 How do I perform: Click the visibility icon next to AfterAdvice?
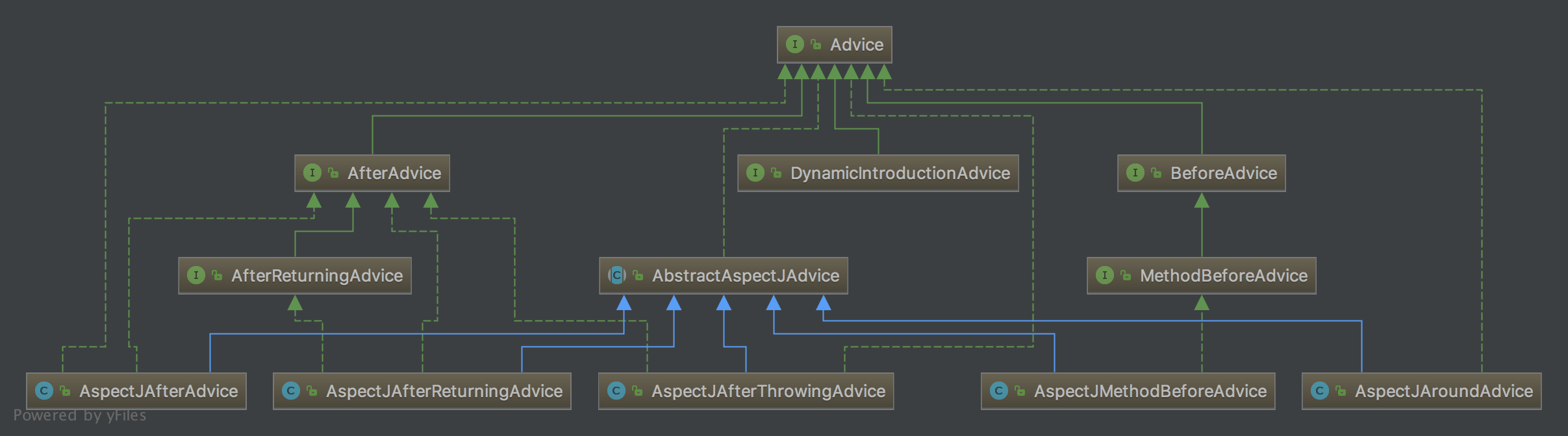[x=333, y=173]
